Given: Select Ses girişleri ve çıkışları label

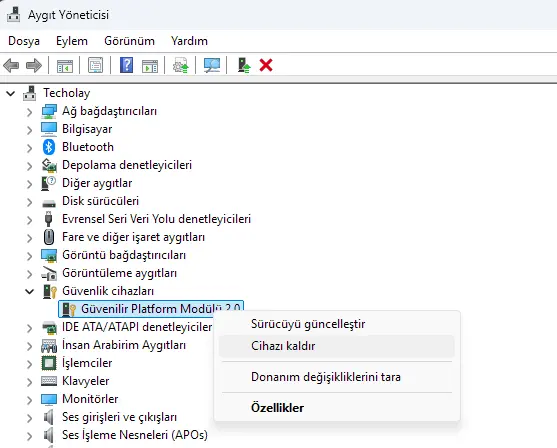Looking at the screenshot, I should point(119,417).
